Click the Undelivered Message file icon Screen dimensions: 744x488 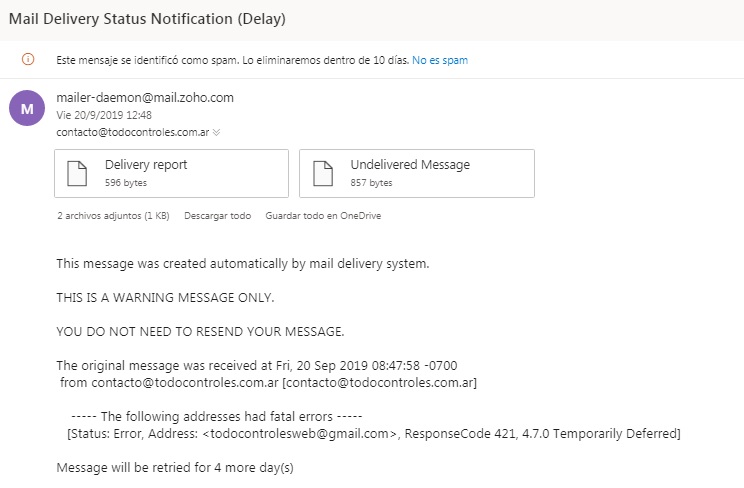click(x=323, y=173)
